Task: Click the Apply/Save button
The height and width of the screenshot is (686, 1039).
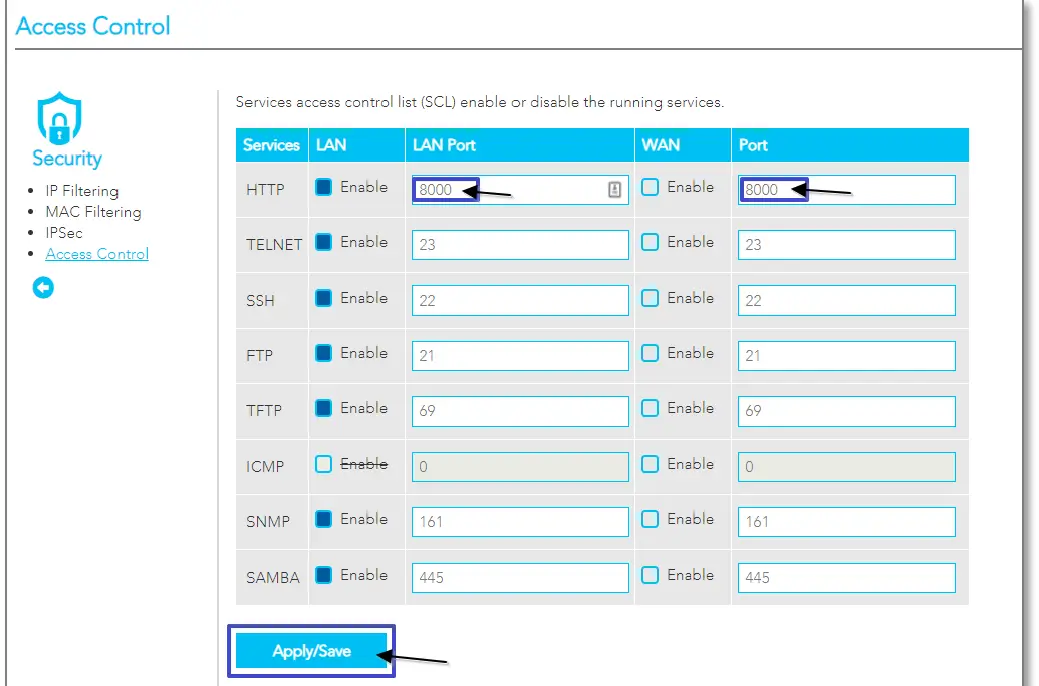Action: coord(311,651)
